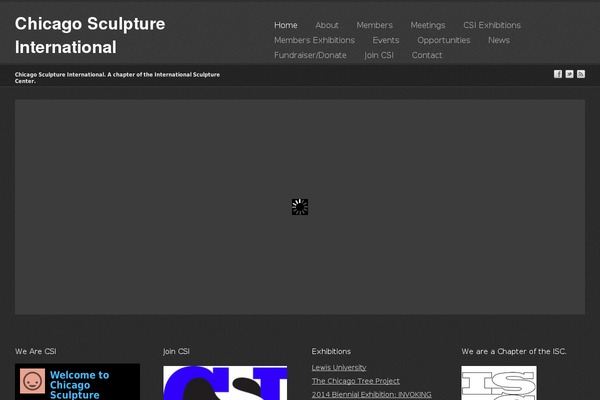Follow the 2014 Biennial Exhibition link

coord(372,394)
